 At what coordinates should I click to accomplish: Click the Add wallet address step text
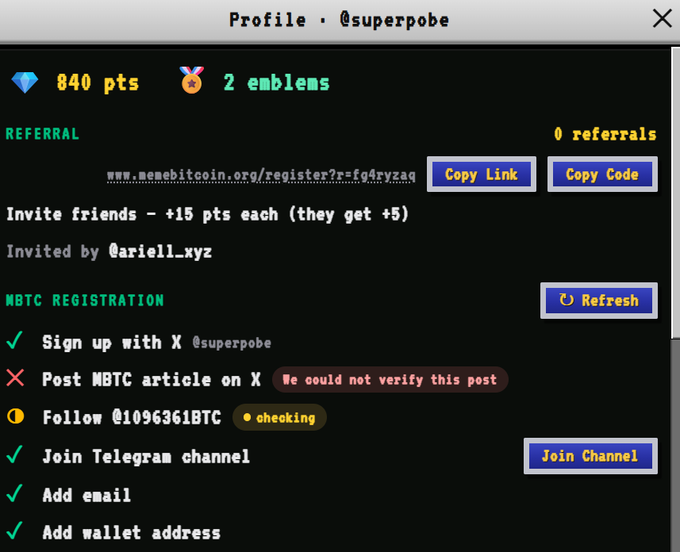click(131, 532)
